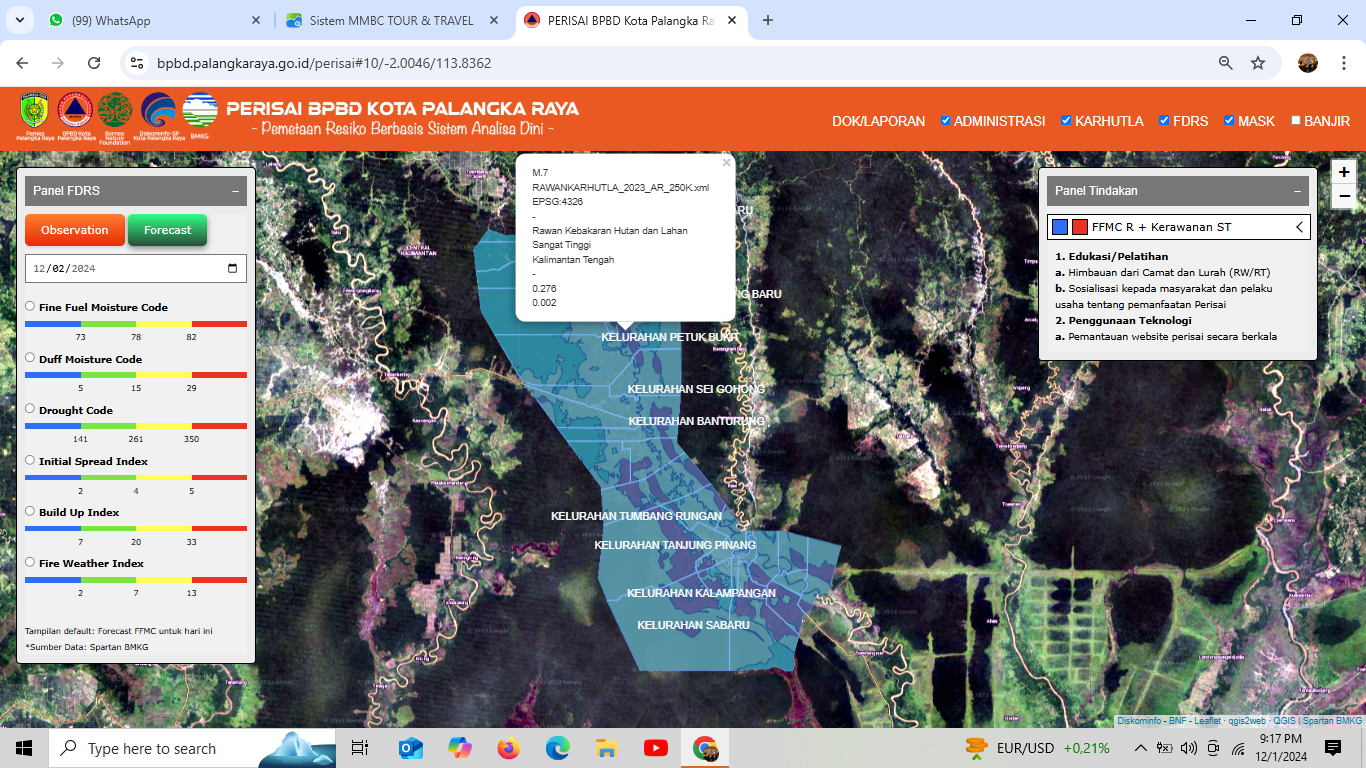This screenshot has height=768, width=1366.
Task: Click the date field showing 12/02/2024
Action: (136, 268)
